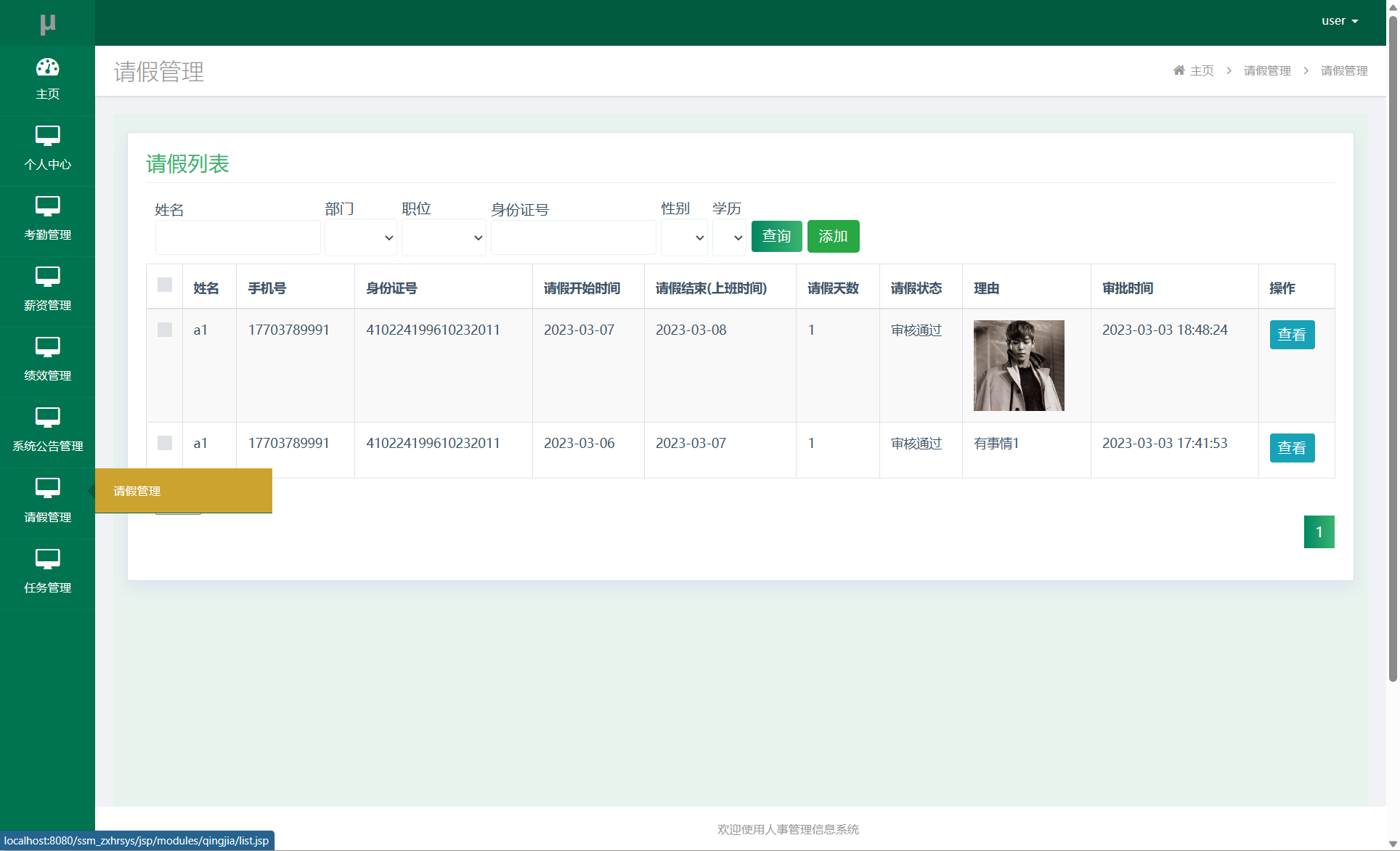Click the dashboard gauge icon for 主页
1400x851 pixels.
[x=47, y=68]
